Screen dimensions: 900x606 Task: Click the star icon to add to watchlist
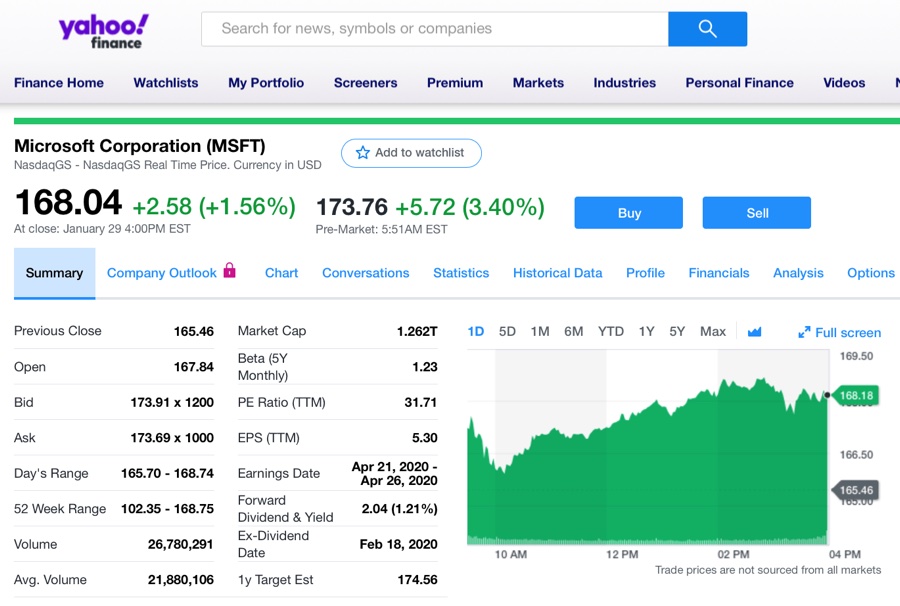(363, 153)
